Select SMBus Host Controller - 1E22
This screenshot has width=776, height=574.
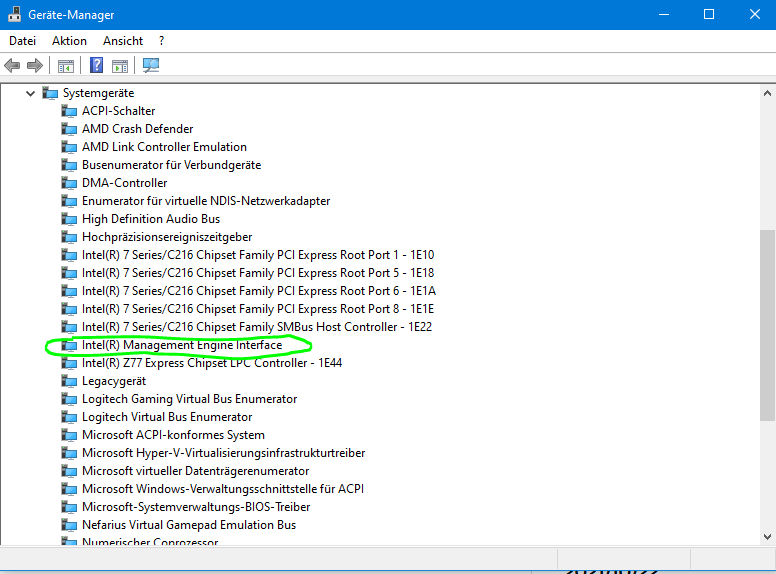tap(257, 327)
